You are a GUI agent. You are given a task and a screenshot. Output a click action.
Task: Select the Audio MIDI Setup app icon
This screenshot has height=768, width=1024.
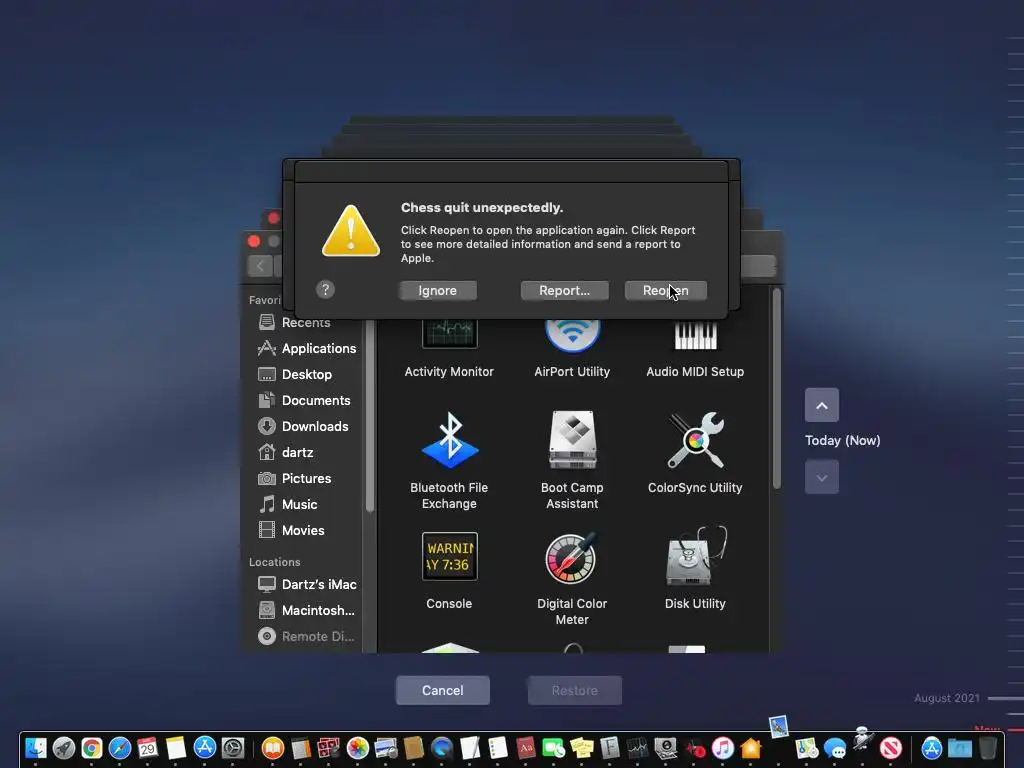(696, 336)
